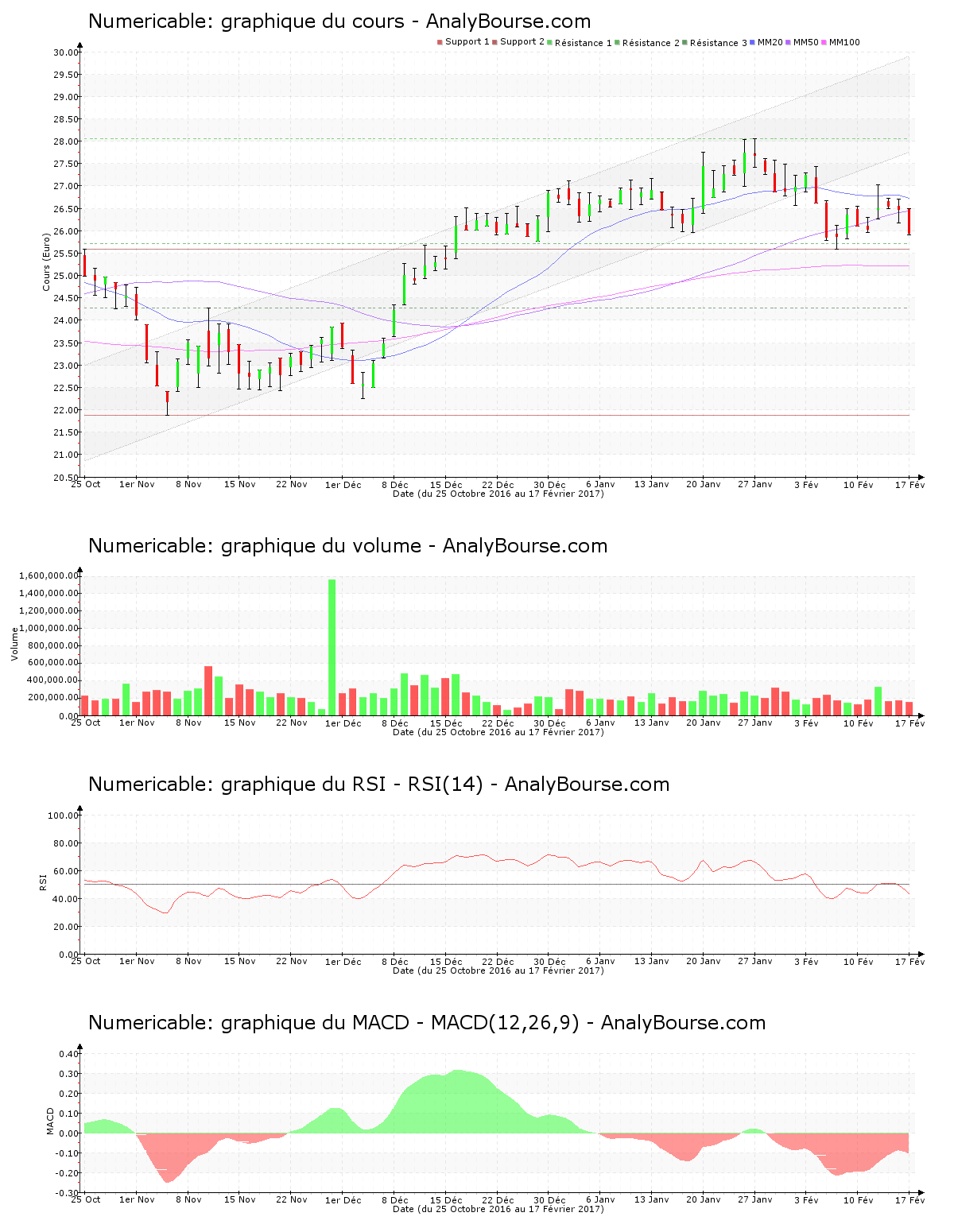Click the Support 1 red legend swatch
This screenshot has height=1232, width=954.
point(440,42)
